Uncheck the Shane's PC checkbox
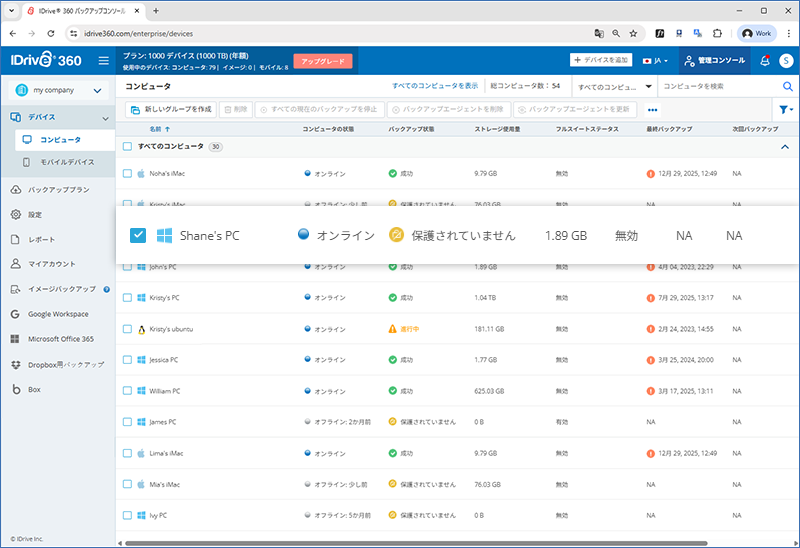 point(139,235)
